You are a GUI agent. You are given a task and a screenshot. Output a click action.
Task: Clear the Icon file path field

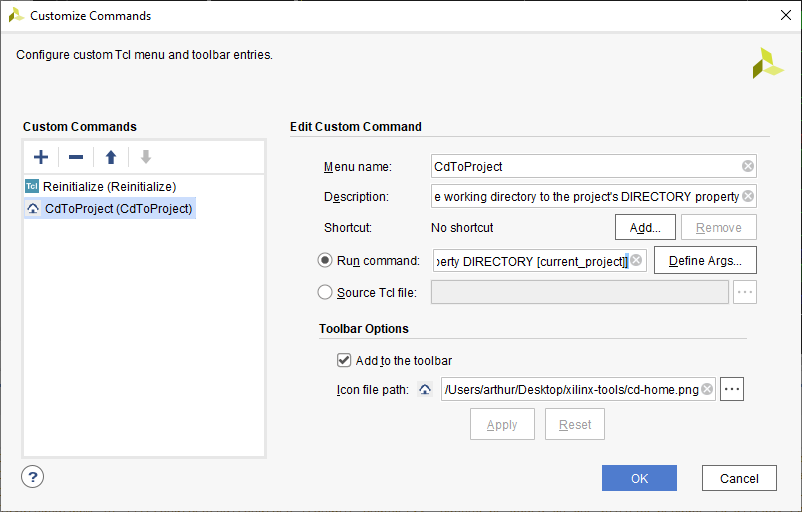click(x=707, y=390)
